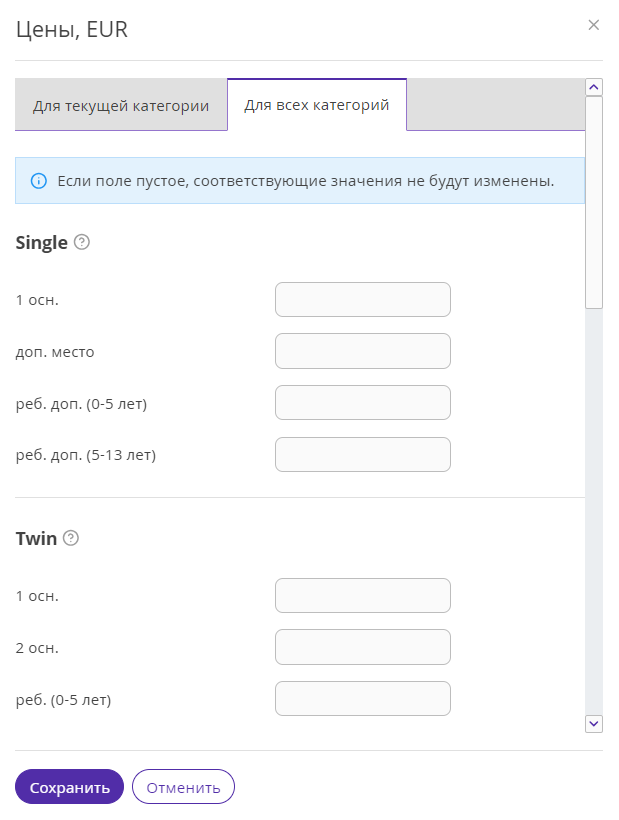Select the Для всех категорий tab

[x=317, y=105]
